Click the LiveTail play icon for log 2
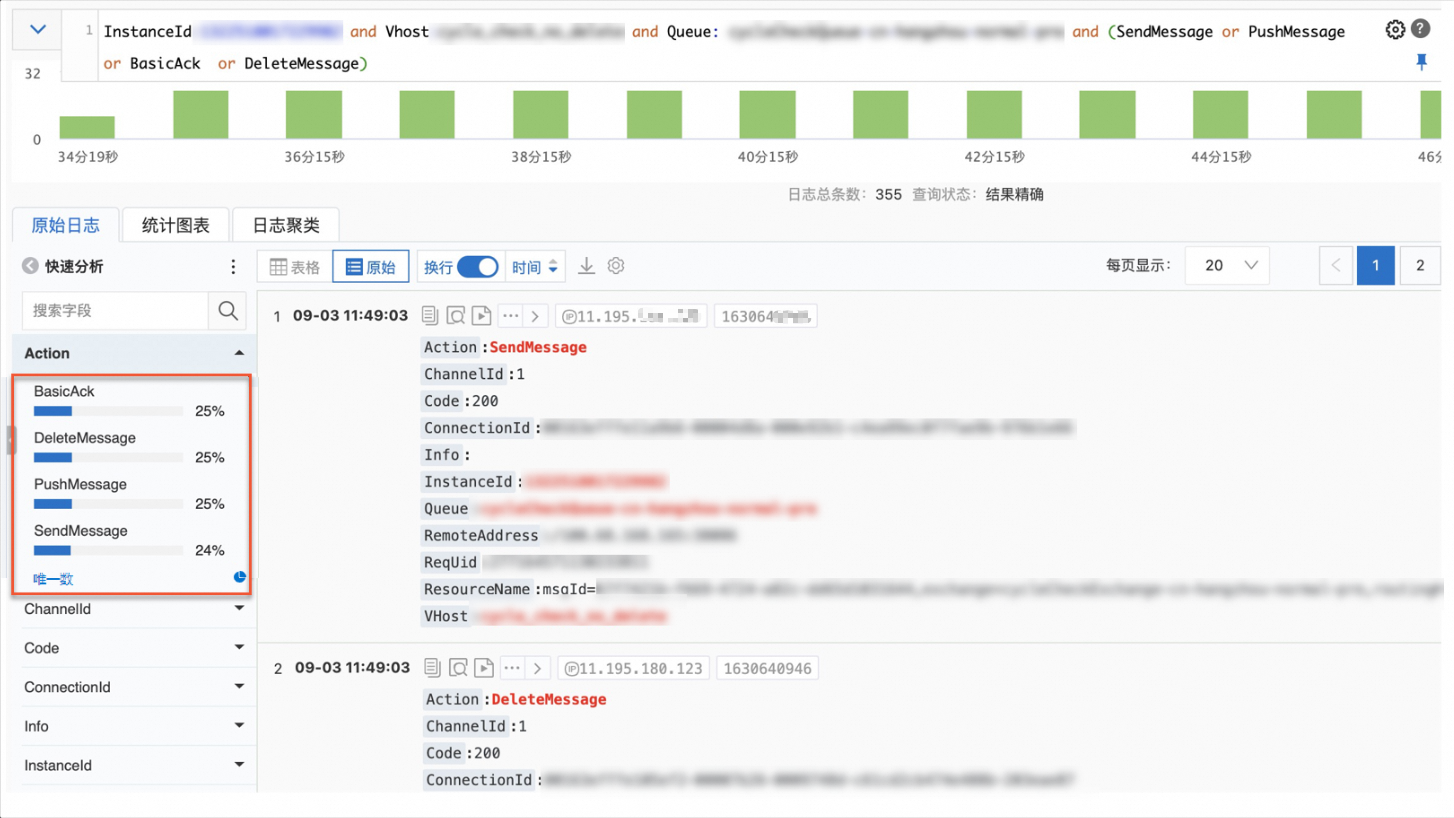This screenshot has height=818, width=1454. (484, 667)
